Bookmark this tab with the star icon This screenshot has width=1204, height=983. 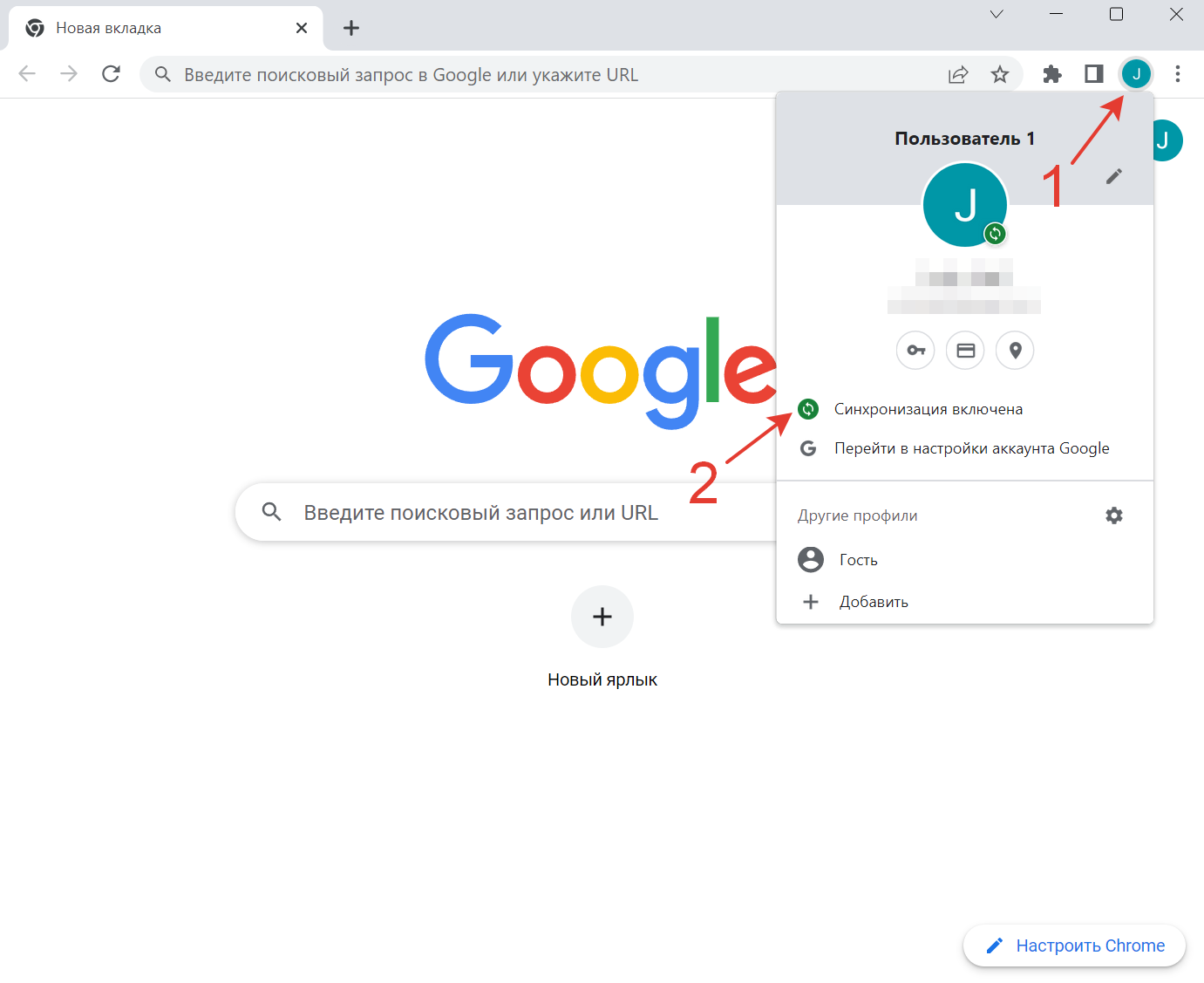(x=1000, y=74)
